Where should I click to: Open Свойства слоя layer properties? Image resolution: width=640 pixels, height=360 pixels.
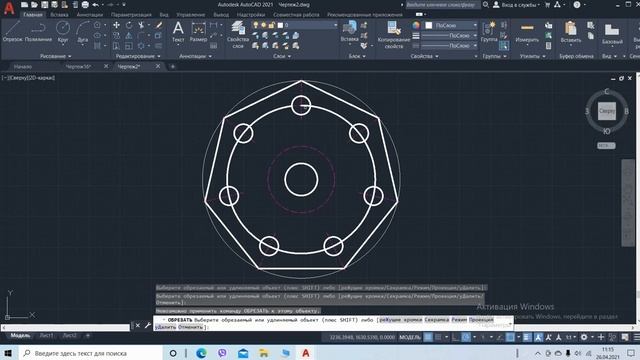click(238, 35)
